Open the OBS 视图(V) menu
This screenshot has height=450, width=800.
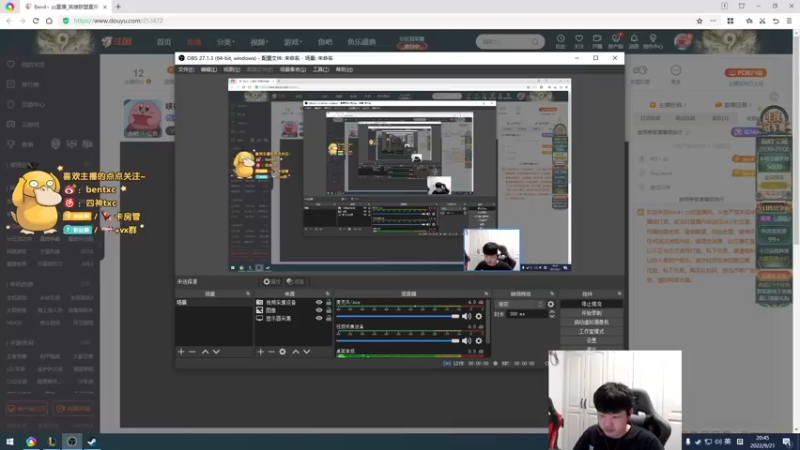click(x=231, y=69)
